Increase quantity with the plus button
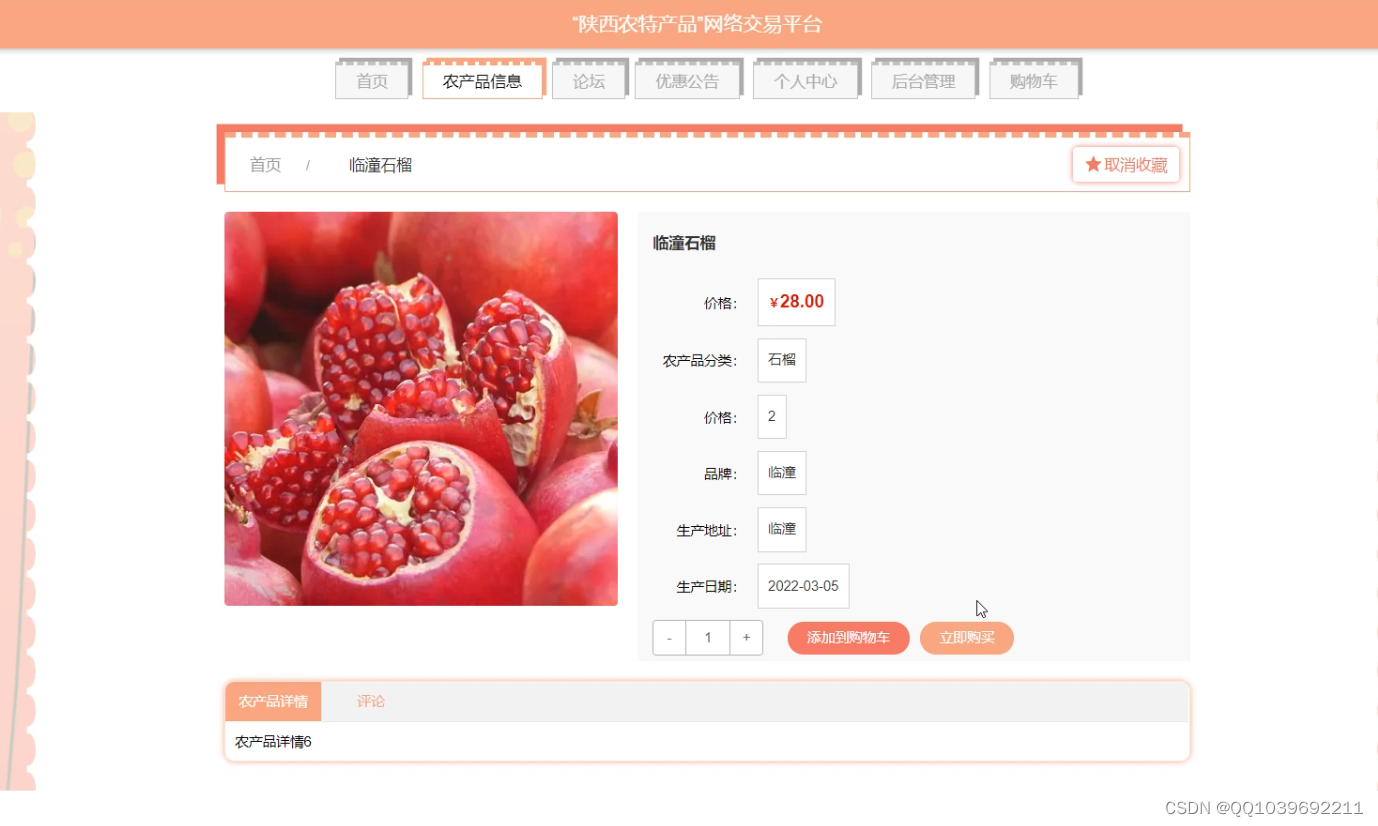Viewport: 1378px width, 826px height. pyautogui.click(x=746, y=638)
